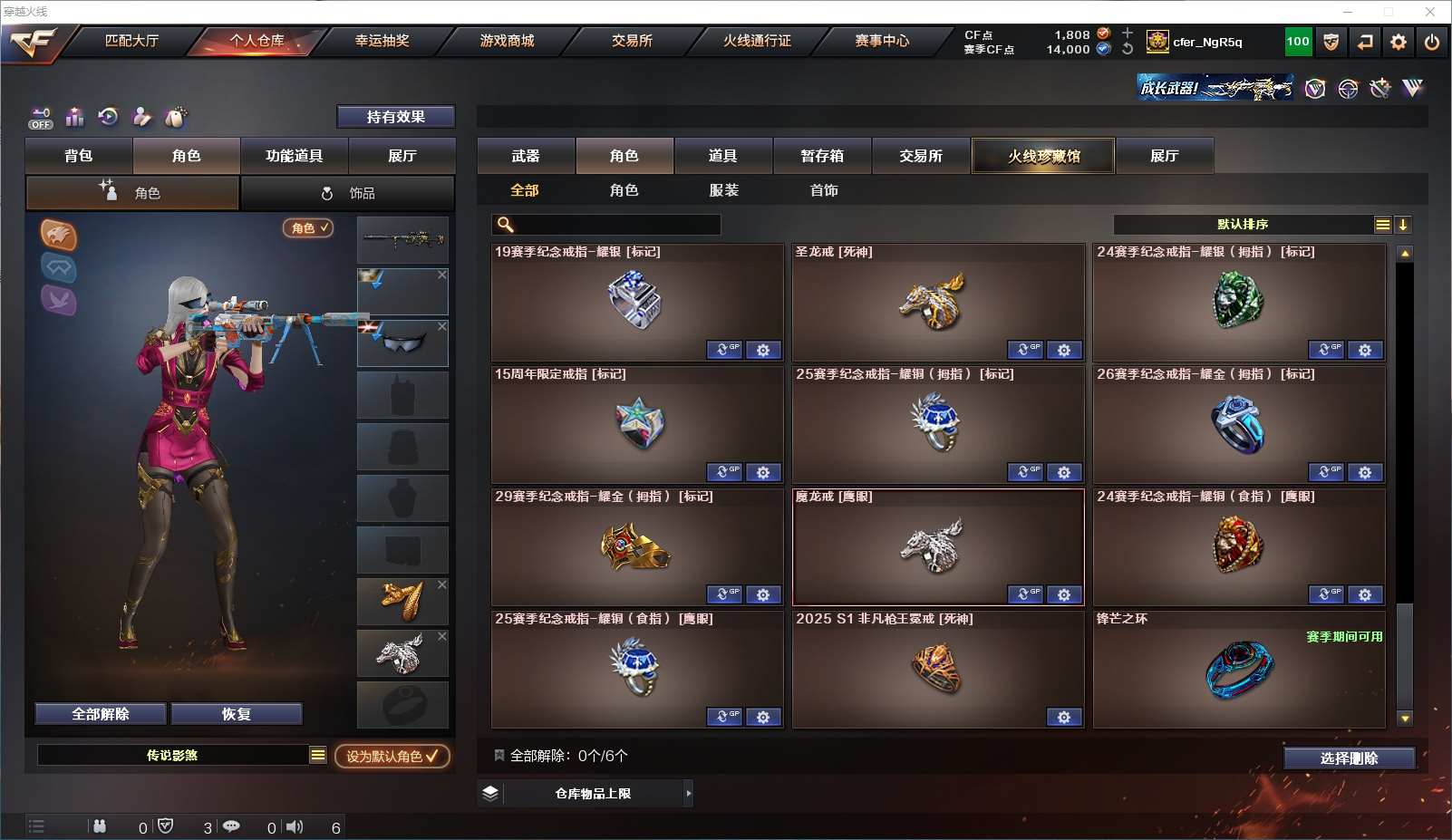Open the 传说影煞 character list dropdown
This screenshot has width=1452, height=840.
coord(317,755)
